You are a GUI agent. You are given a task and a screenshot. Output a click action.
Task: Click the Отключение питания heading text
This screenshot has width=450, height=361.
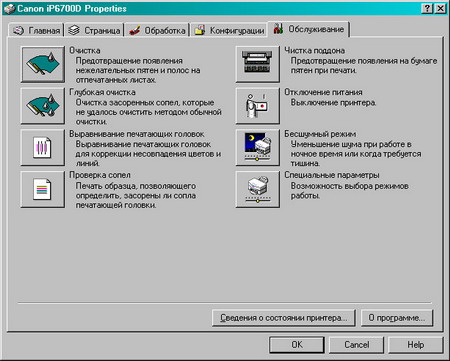tap(323, 92)
